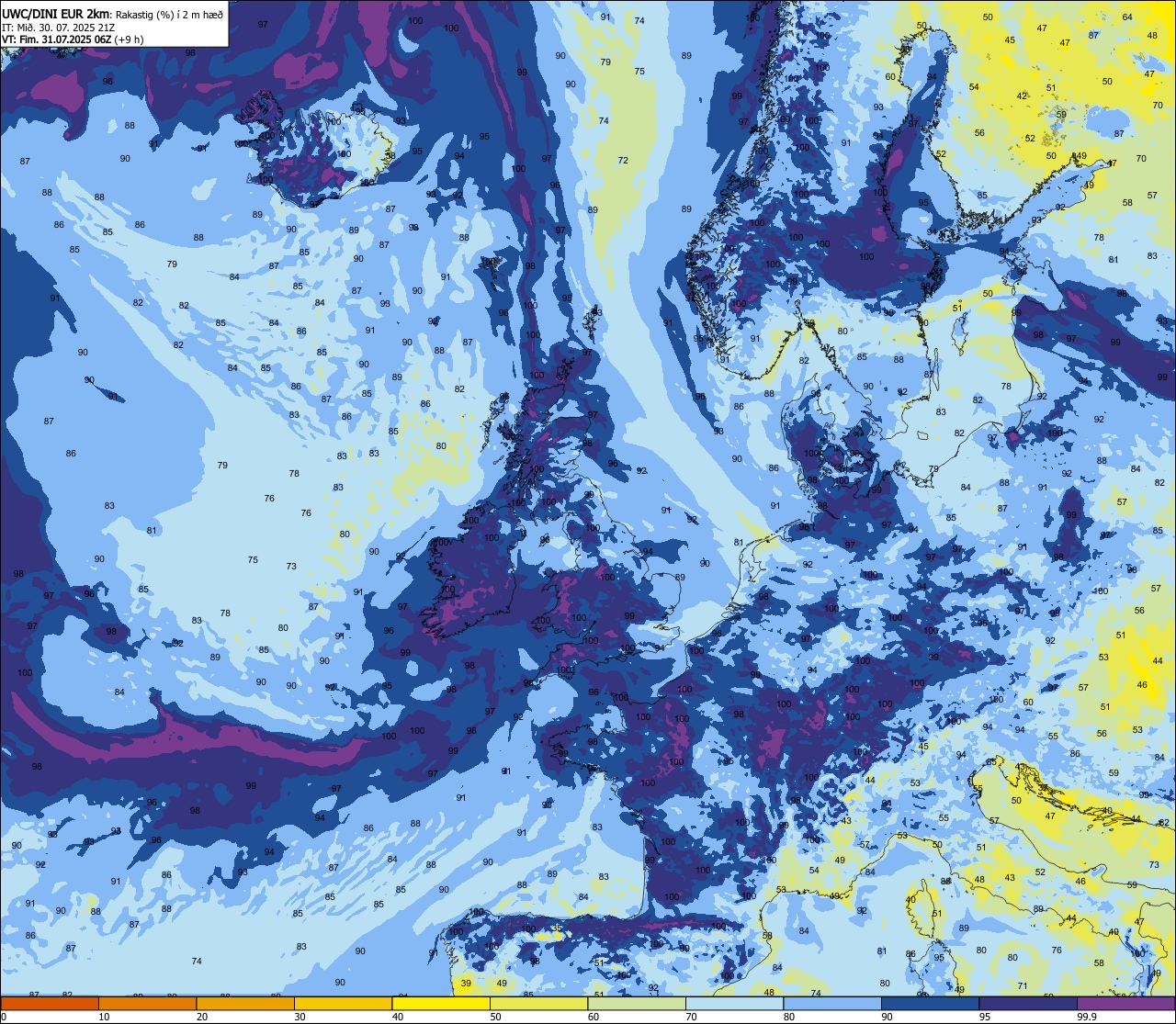
Task: Pick the 10–20 orange legend swatch
Action: coord(147,1003)
